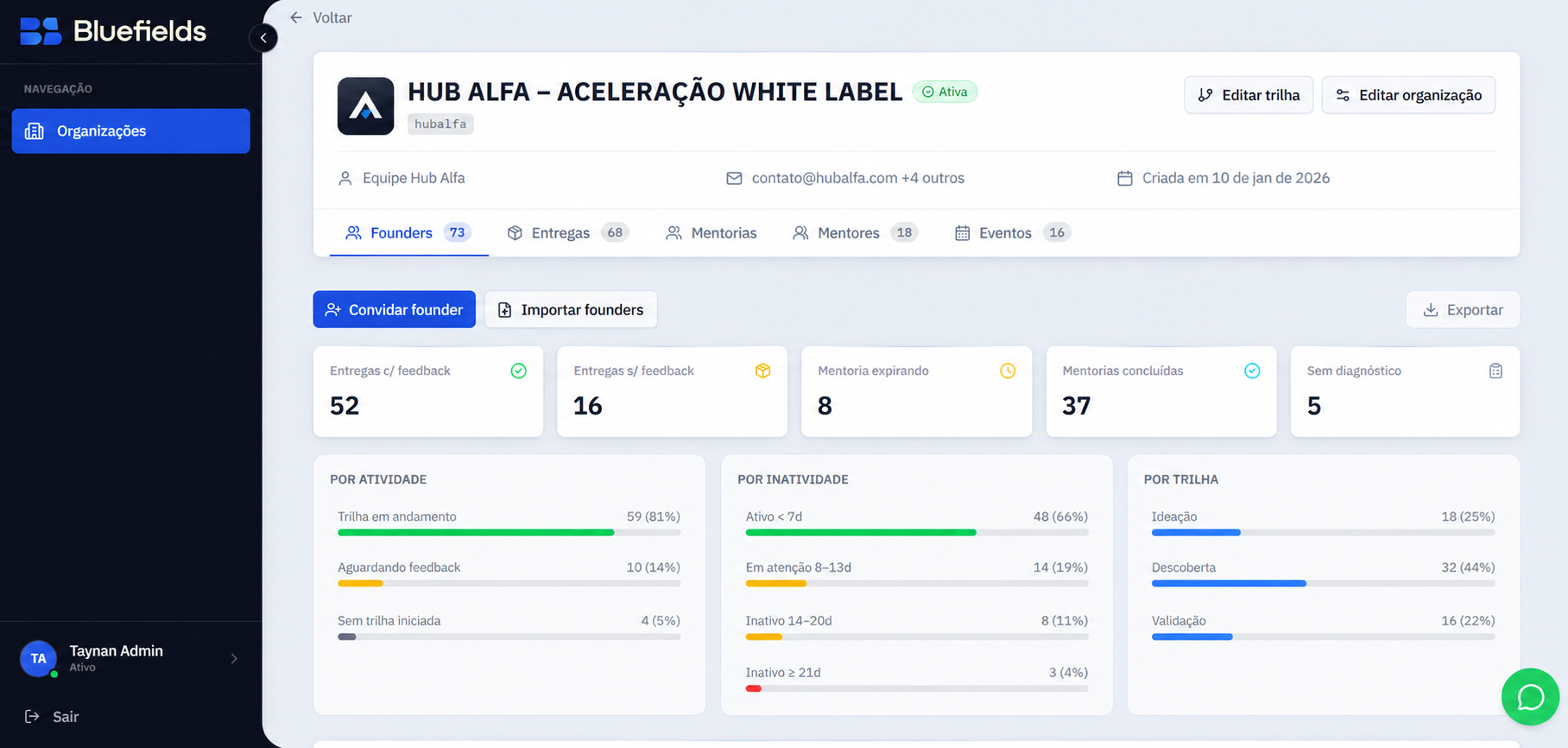Click the Validação progress bar

point(1324,637)
